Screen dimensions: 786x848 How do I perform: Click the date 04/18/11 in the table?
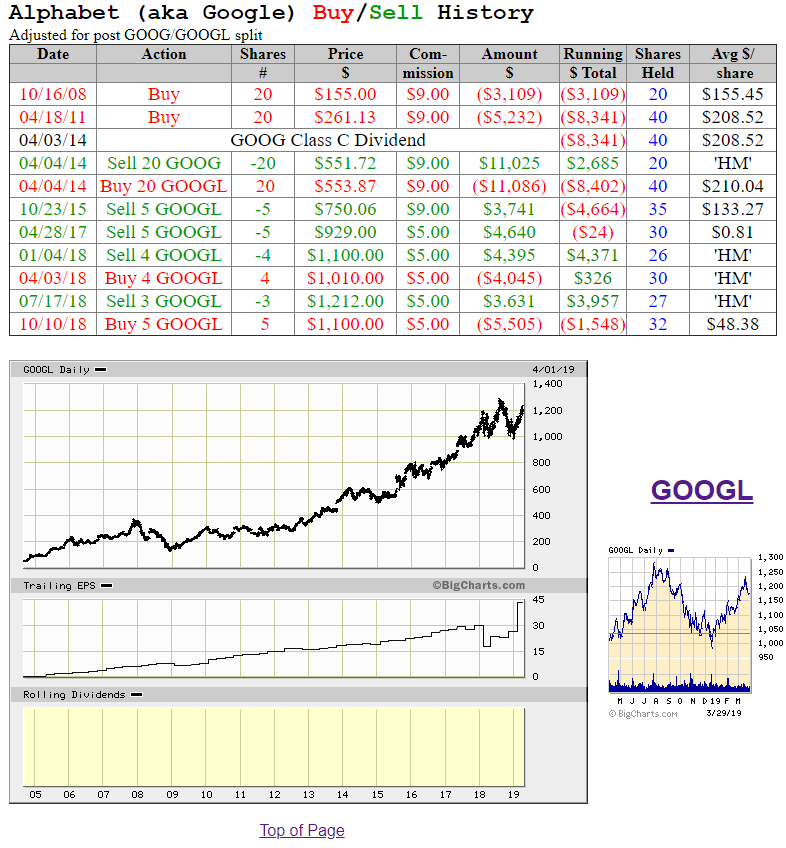pyautogui.click(x=53, y=117)
